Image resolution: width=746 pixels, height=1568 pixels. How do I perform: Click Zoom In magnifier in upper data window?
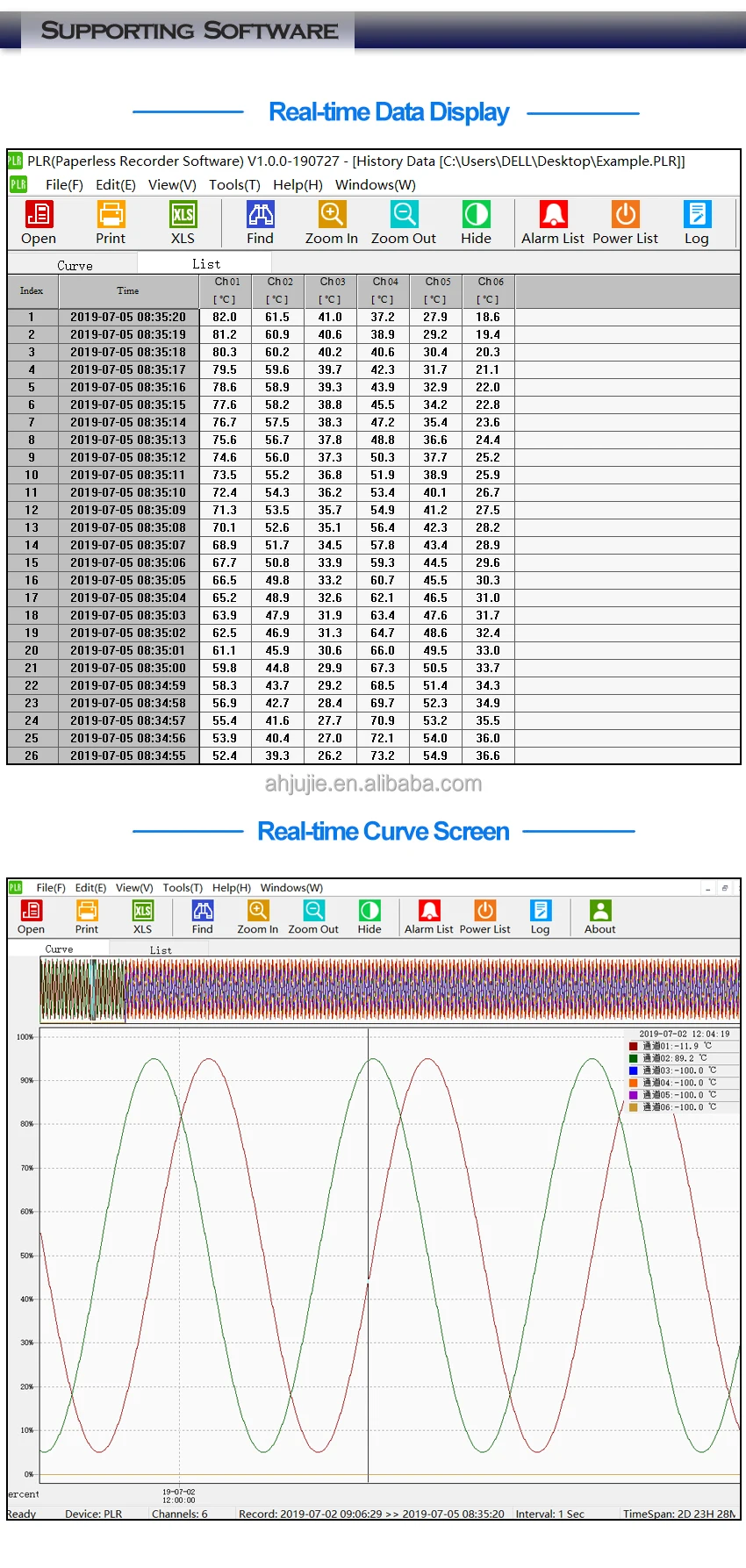pos(332,215)
